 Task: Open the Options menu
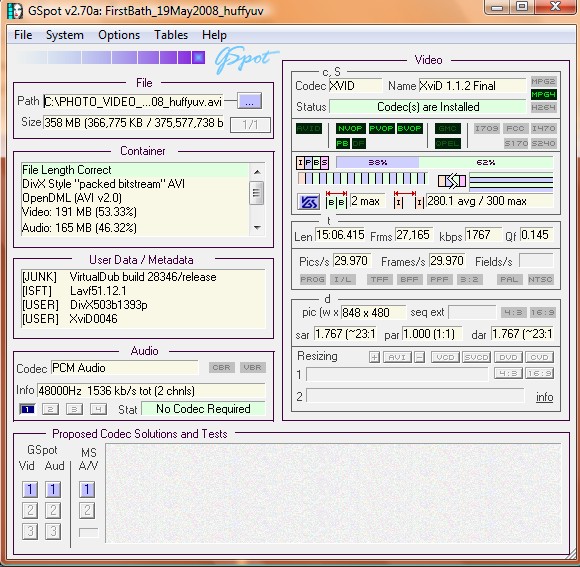coord(119,35)
